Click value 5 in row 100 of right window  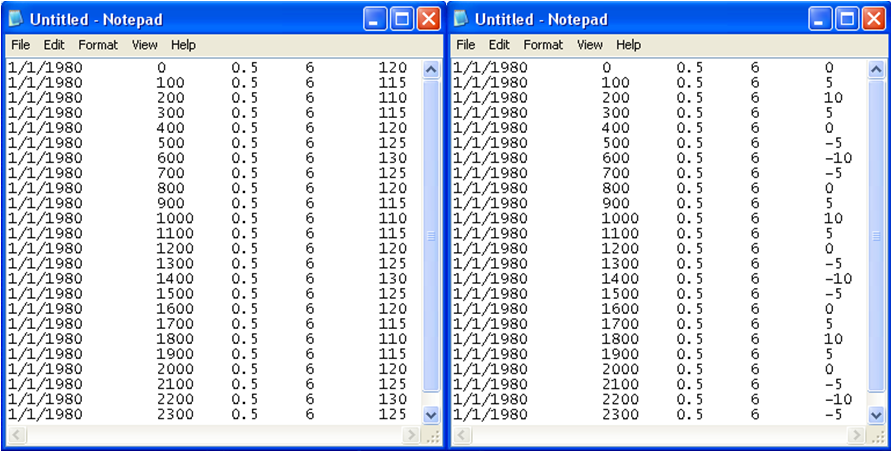click(x=829, y=83)
